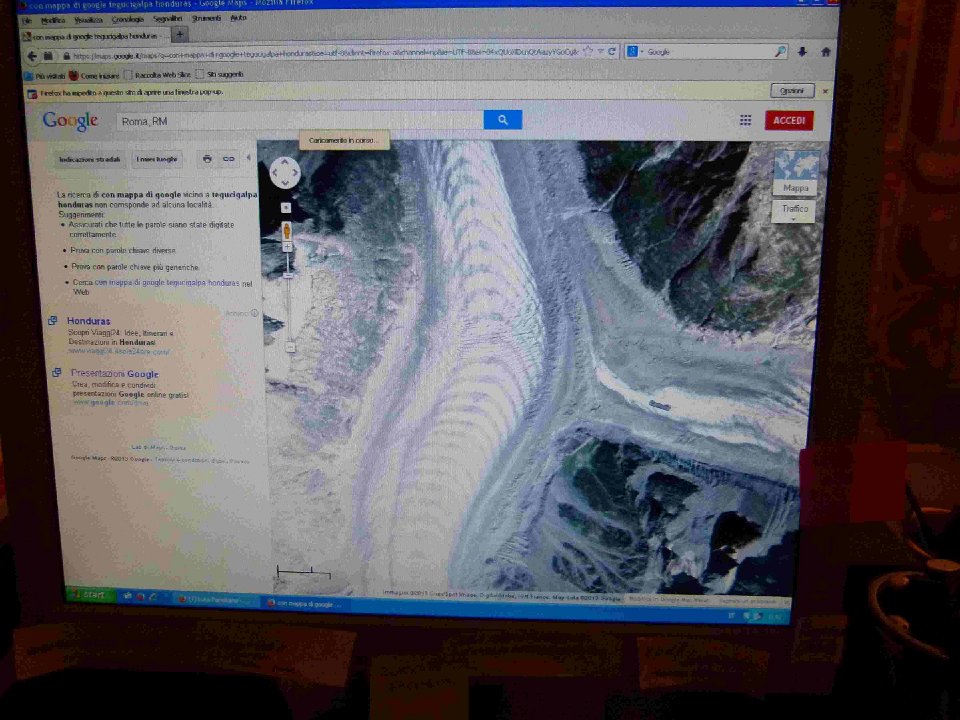Reload the page
The width and height of the screenshot is (960, 720).
coord(611,52)
